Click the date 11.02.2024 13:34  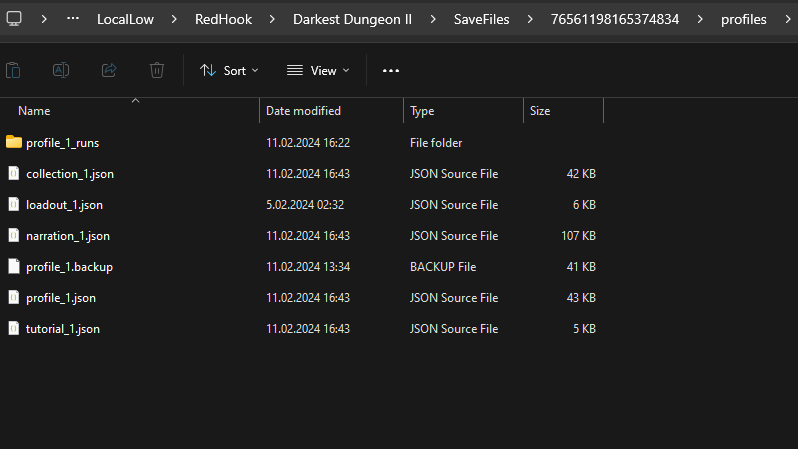[x=308, y=267]
